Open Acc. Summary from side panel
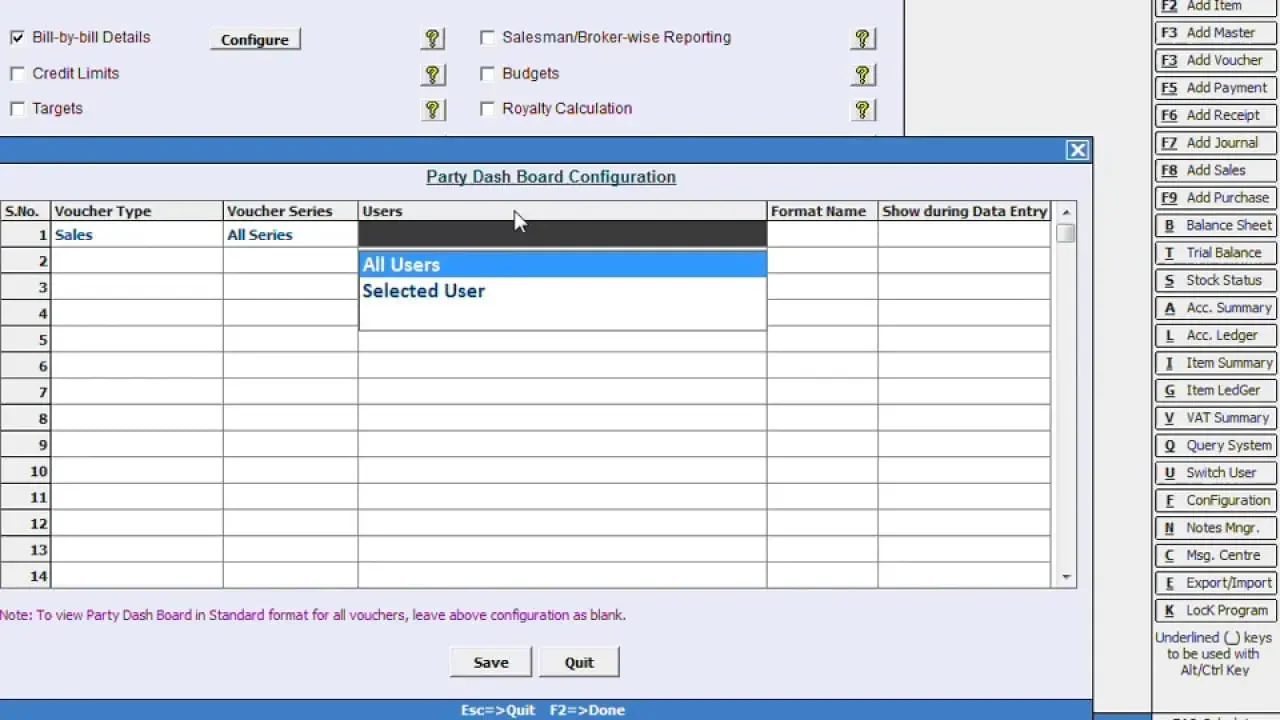 [x=1215, y=308]
